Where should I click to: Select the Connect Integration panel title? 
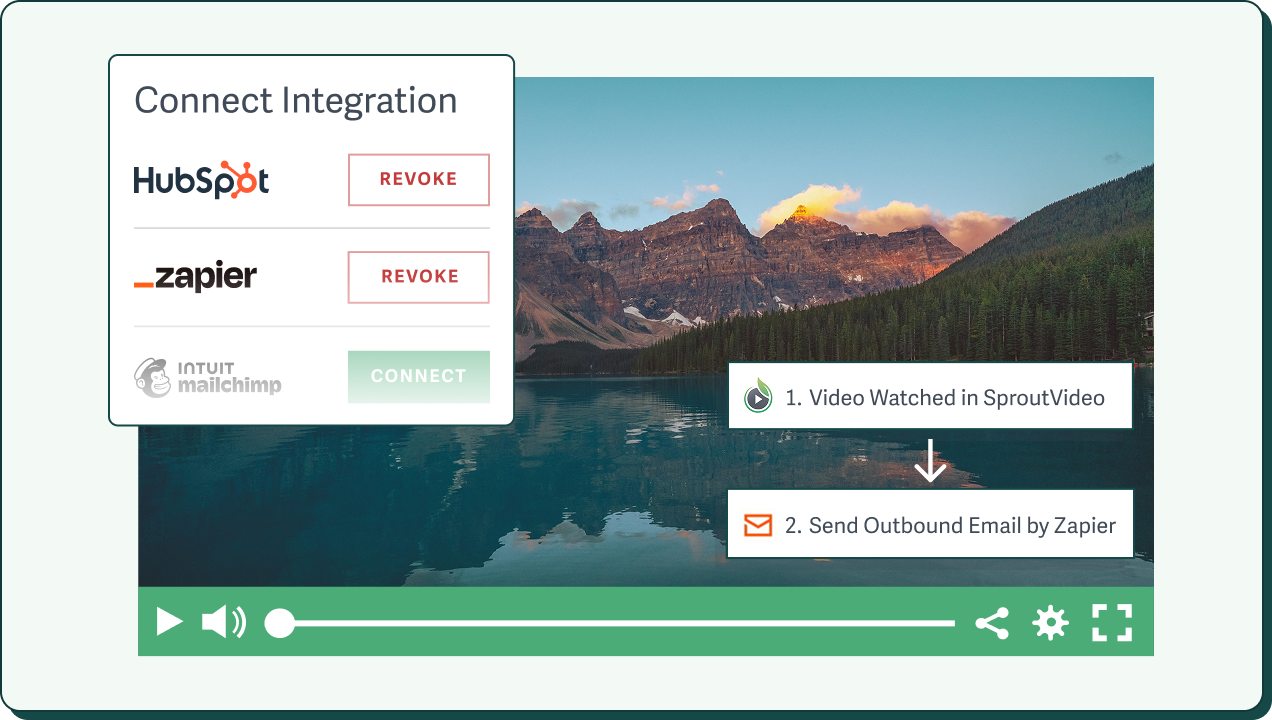click(297, 100)
